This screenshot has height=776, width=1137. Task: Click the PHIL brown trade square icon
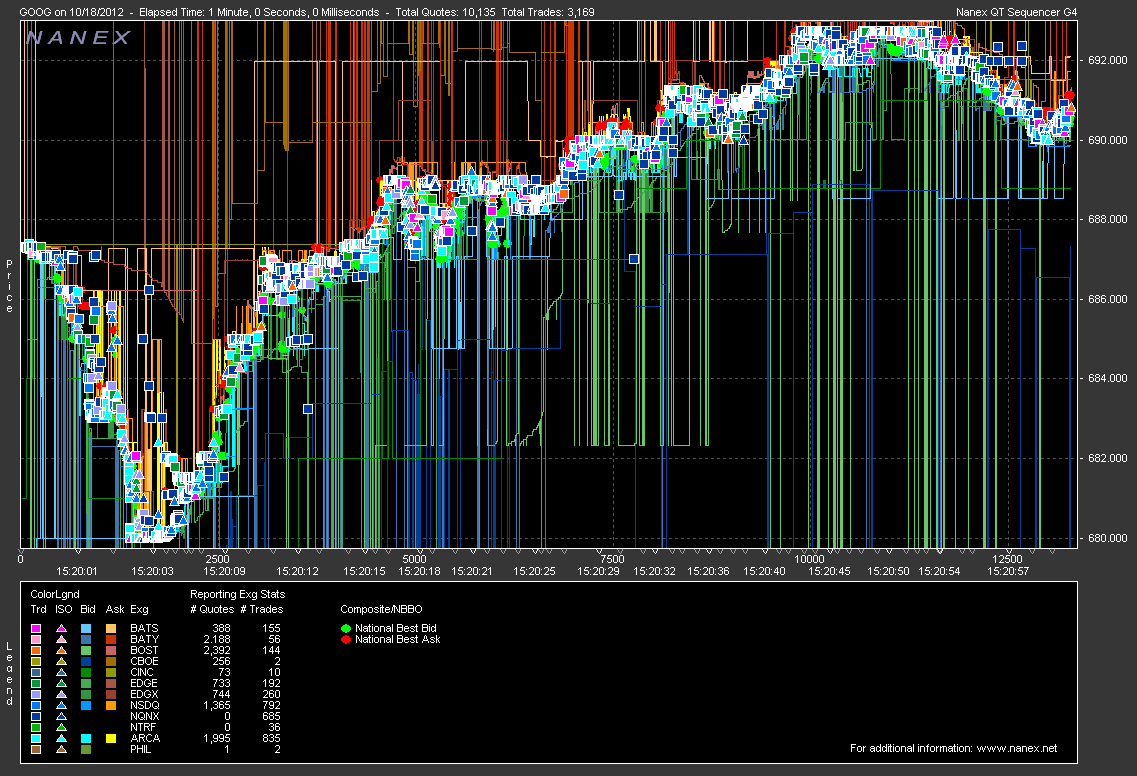(36, 749)
